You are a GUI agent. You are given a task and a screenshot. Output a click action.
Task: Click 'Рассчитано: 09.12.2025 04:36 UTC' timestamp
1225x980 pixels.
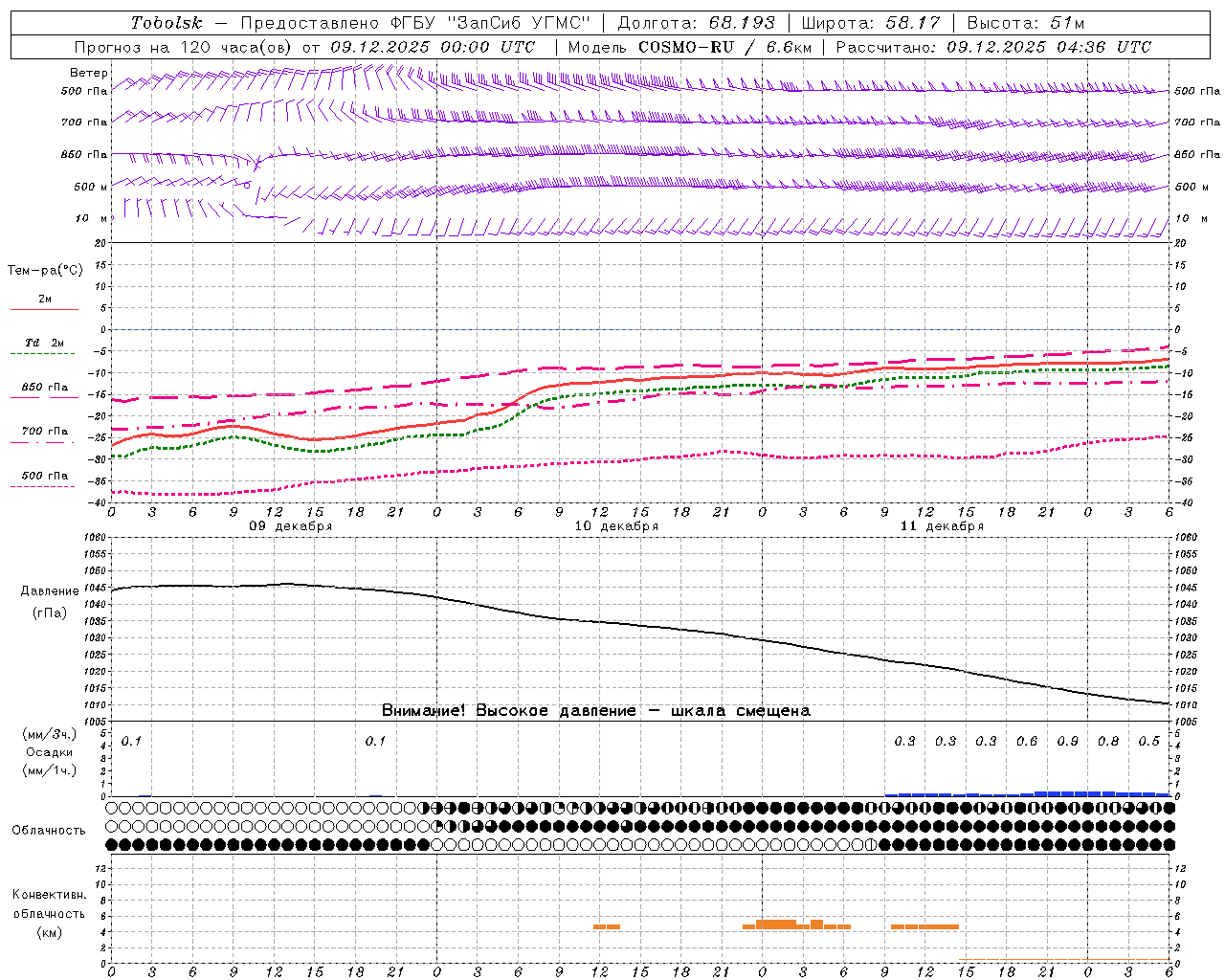pyautogui.click(x=993, y=47)
